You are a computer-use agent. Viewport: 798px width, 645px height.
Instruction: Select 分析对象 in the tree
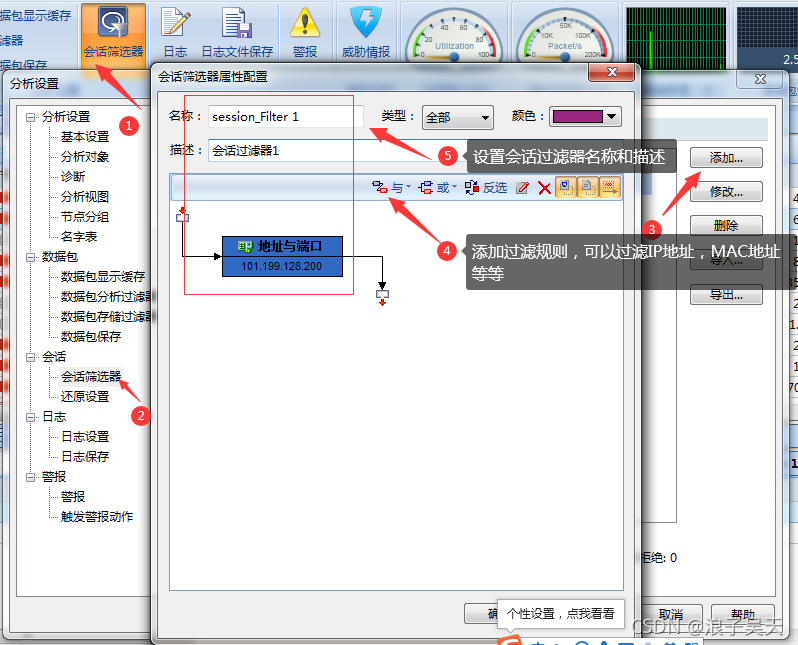[85, 157]
